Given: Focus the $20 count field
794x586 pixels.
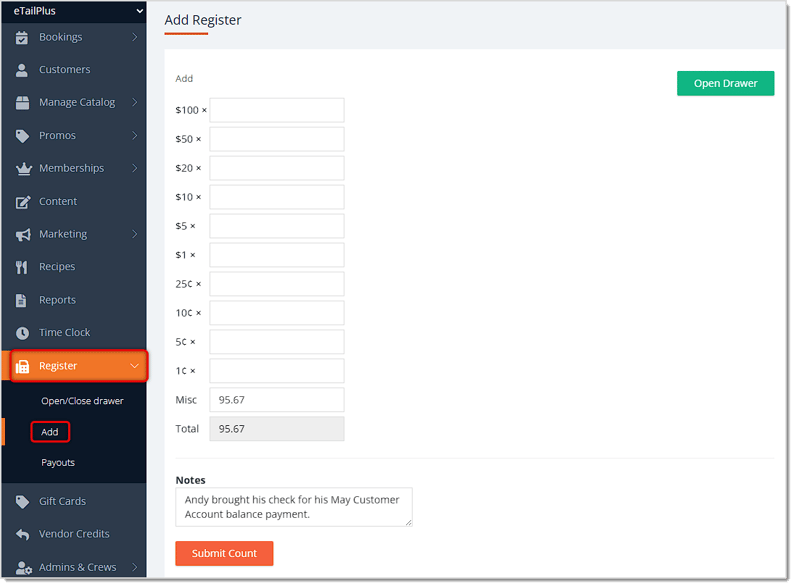Looking at the screenshot, I should (x=277, y=168).
